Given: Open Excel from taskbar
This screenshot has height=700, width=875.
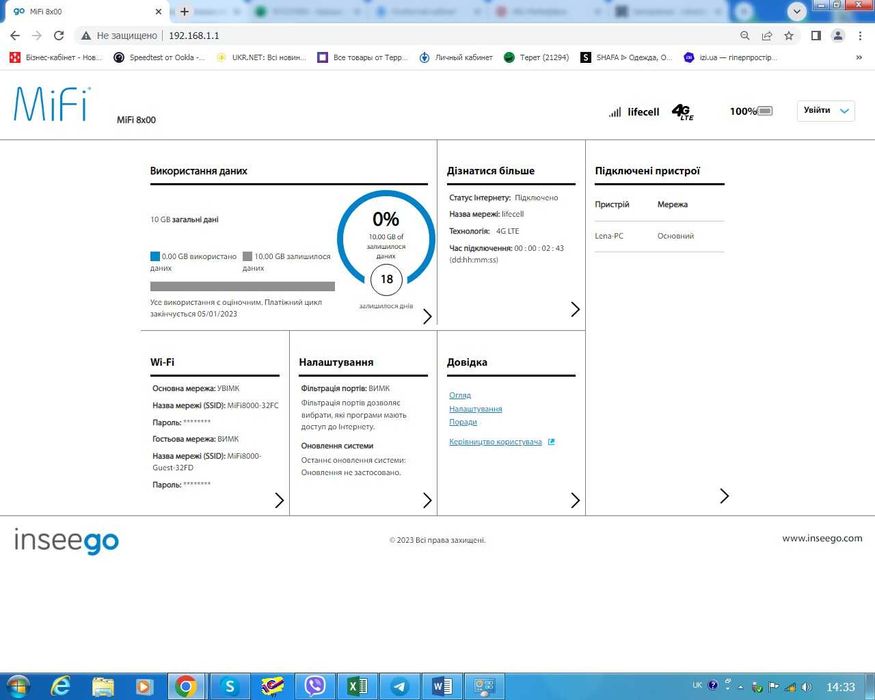Looking at the screenshot, I should click(x=357, y=686).
